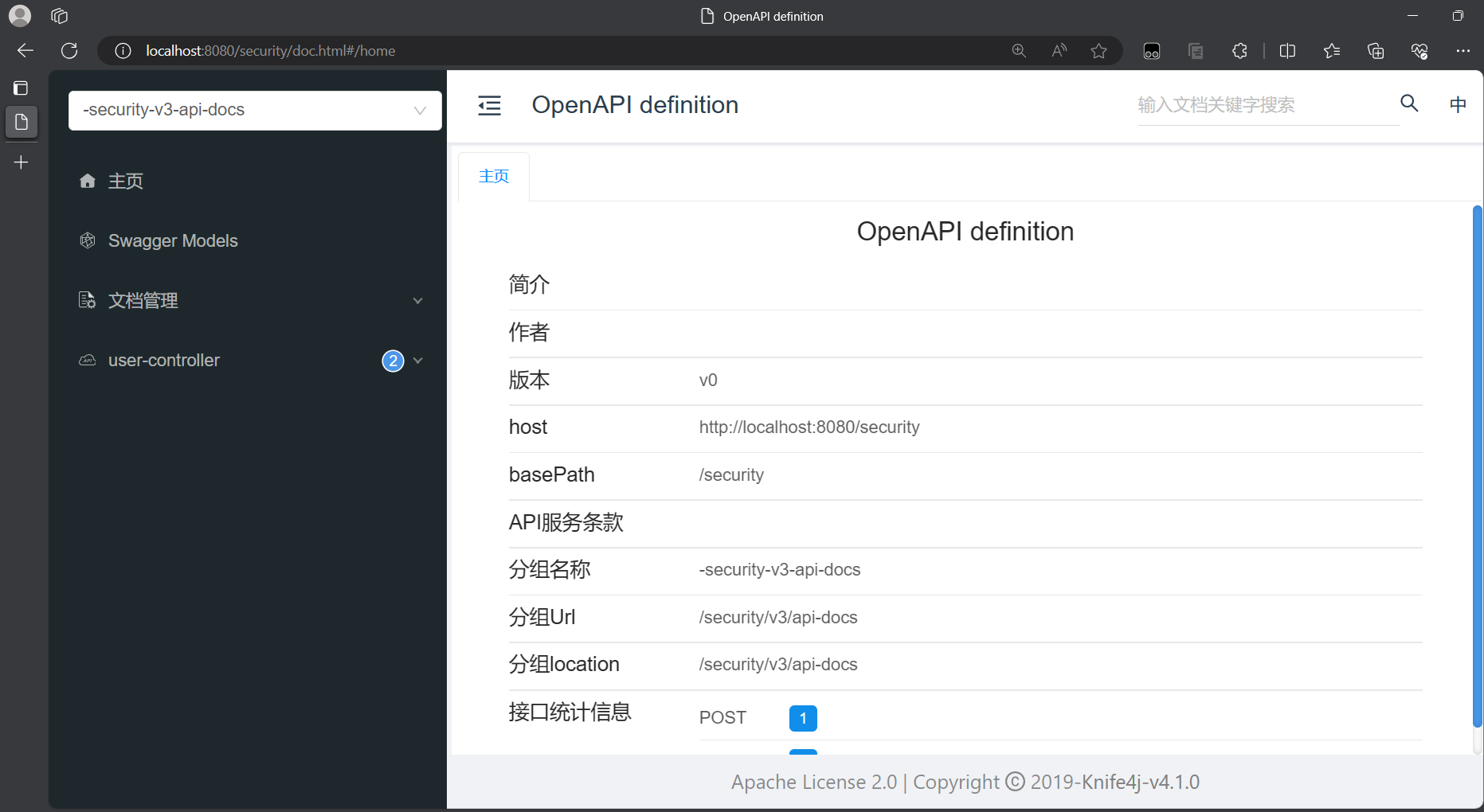Collapse the sidebar using the menu fold icon
The width and height of the screenshot is (1484, 812).
489,105
